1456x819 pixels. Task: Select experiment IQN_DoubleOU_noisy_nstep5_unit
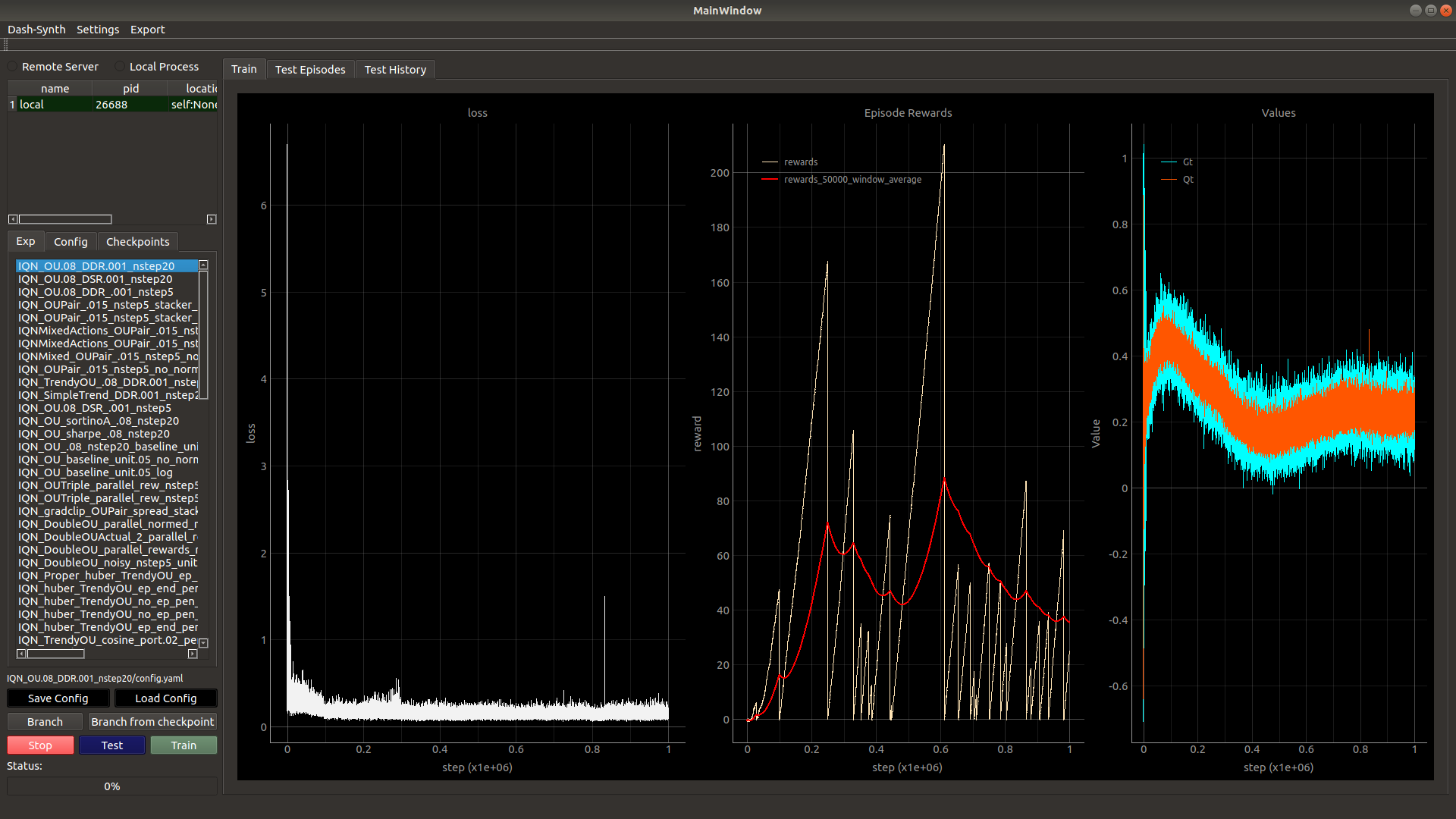click(x=107, y=563)
